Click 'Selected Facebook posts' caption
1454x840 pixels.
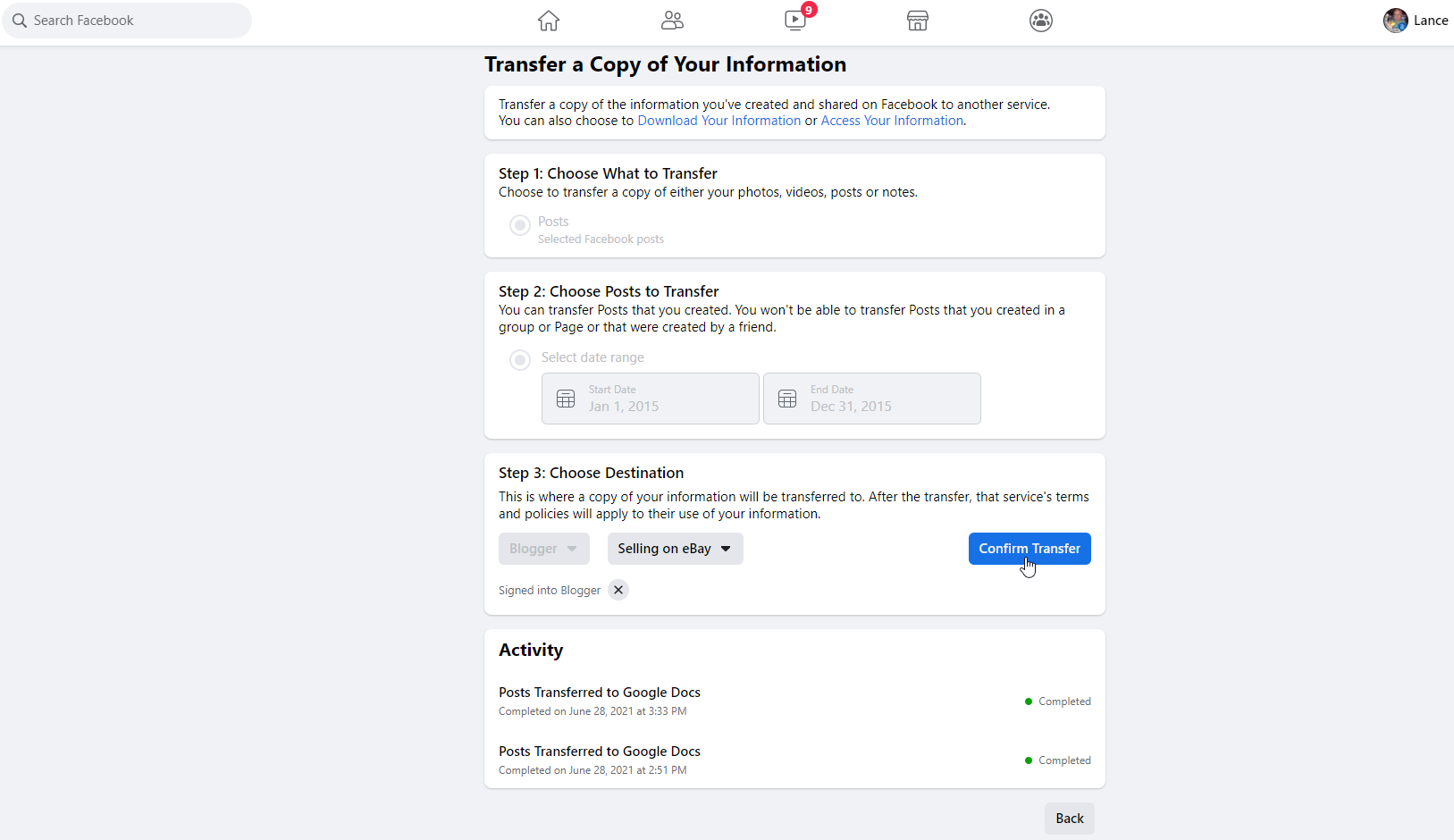(x=601, y=239)
